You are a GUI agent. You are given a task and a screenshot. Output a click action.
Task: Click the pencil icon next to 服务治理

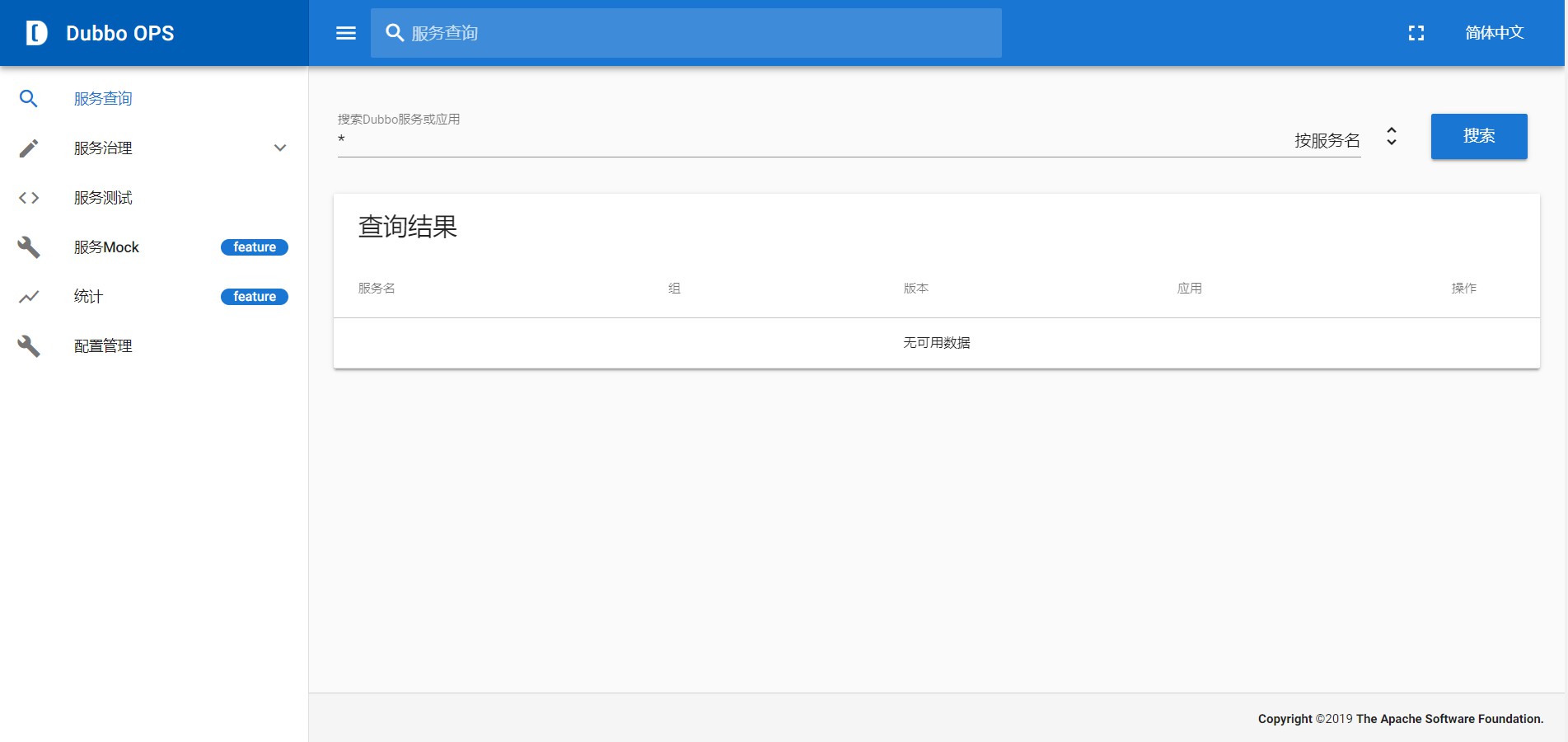click(x=29, y=148)
